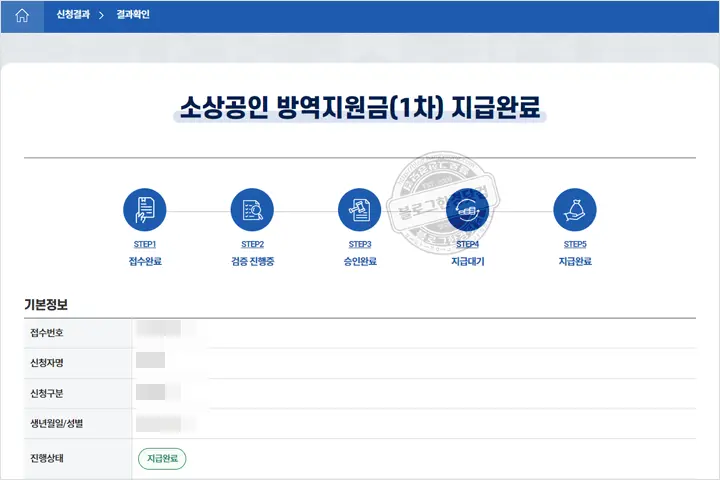Select the STEP4 지급대기 transfer icon
This screenshot has width=720, height=480.
tap(467, 209)
